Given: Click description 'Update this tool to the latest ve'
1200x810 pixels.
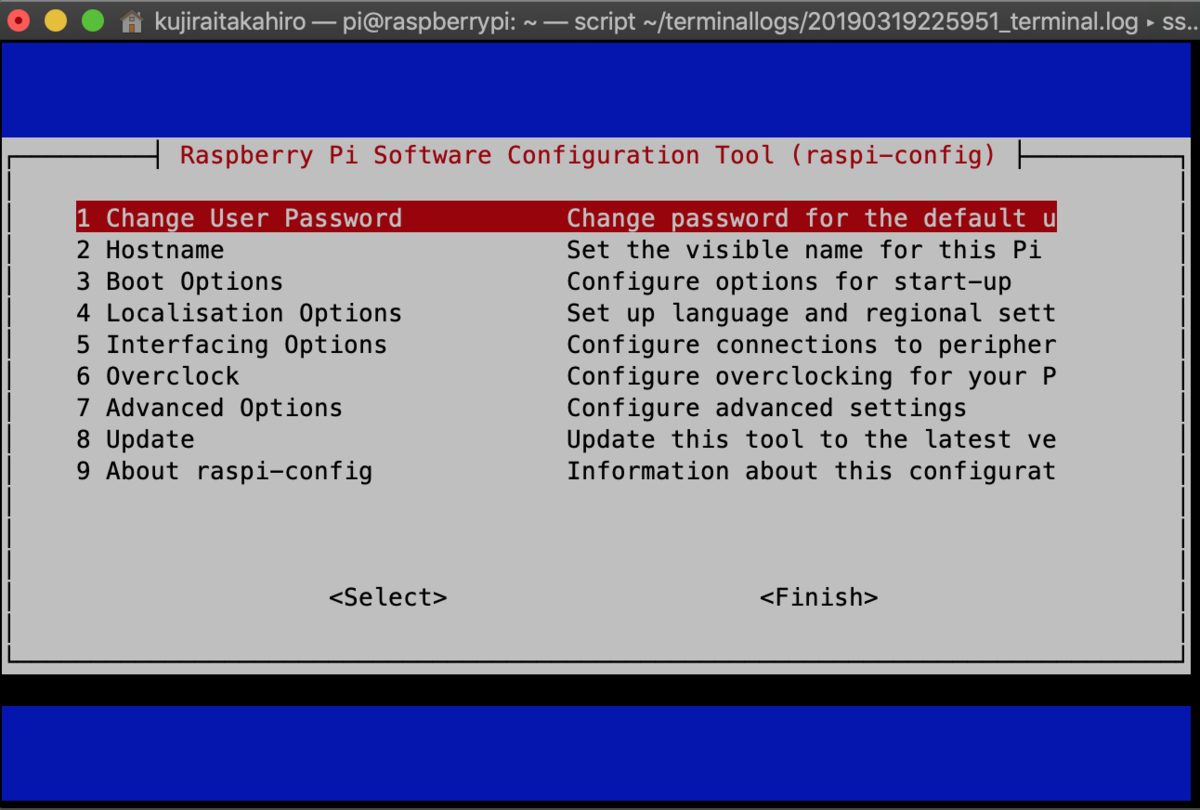Looking at the screenshot, I should [811, 439].
